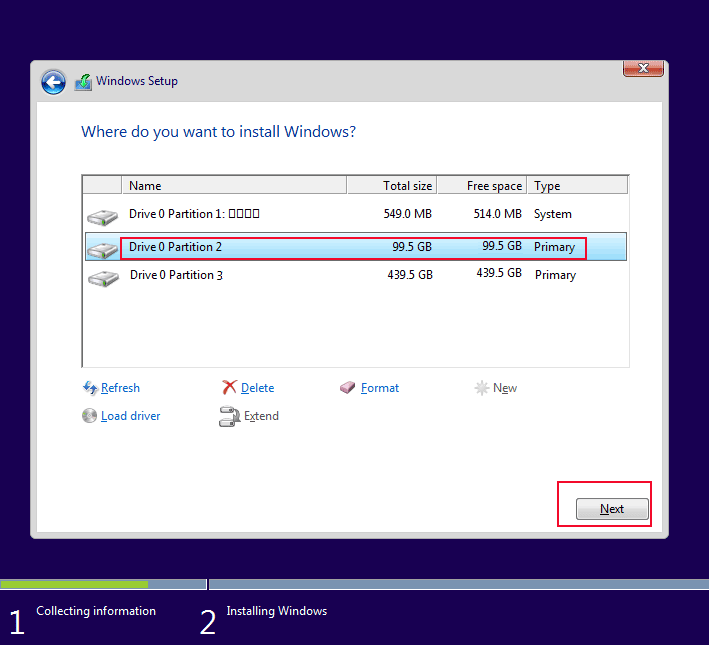The image size is (709, 645).
Task: Click the drive icon for Partition 3
Action: 104,278
